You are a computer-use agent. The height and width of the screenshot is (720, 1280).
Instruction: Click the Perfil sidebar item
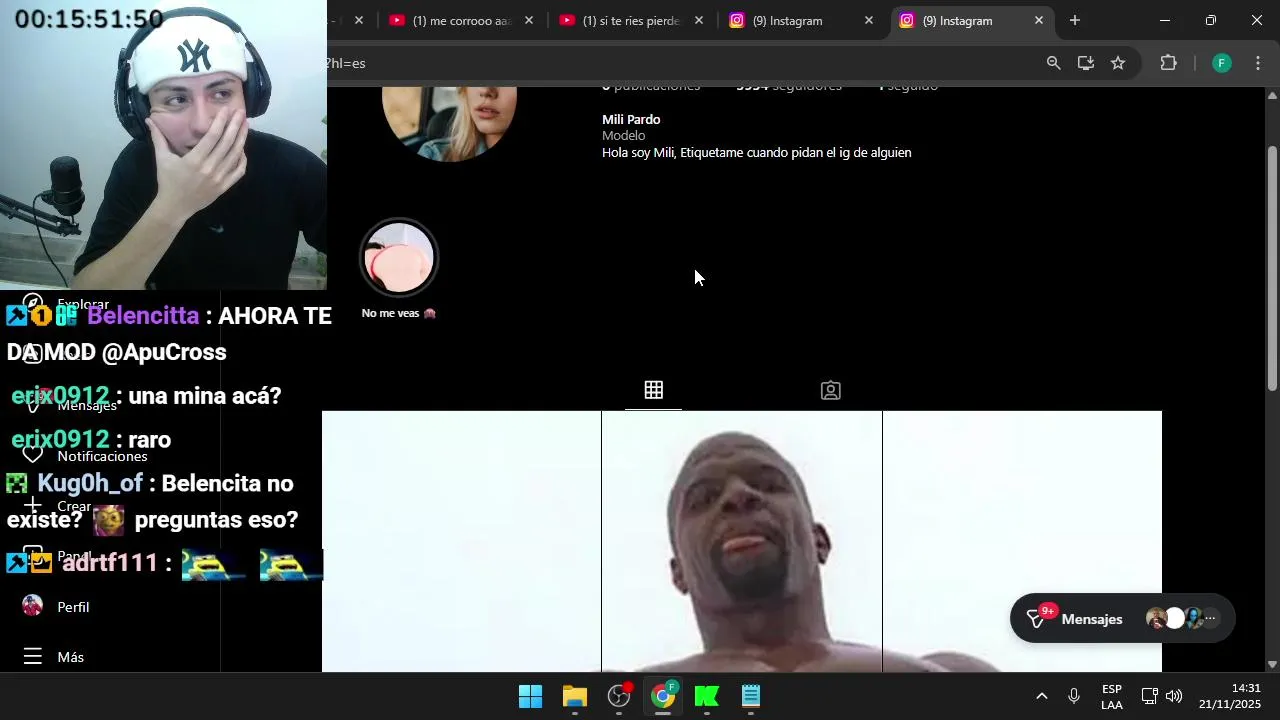click(x=56, y=607)
